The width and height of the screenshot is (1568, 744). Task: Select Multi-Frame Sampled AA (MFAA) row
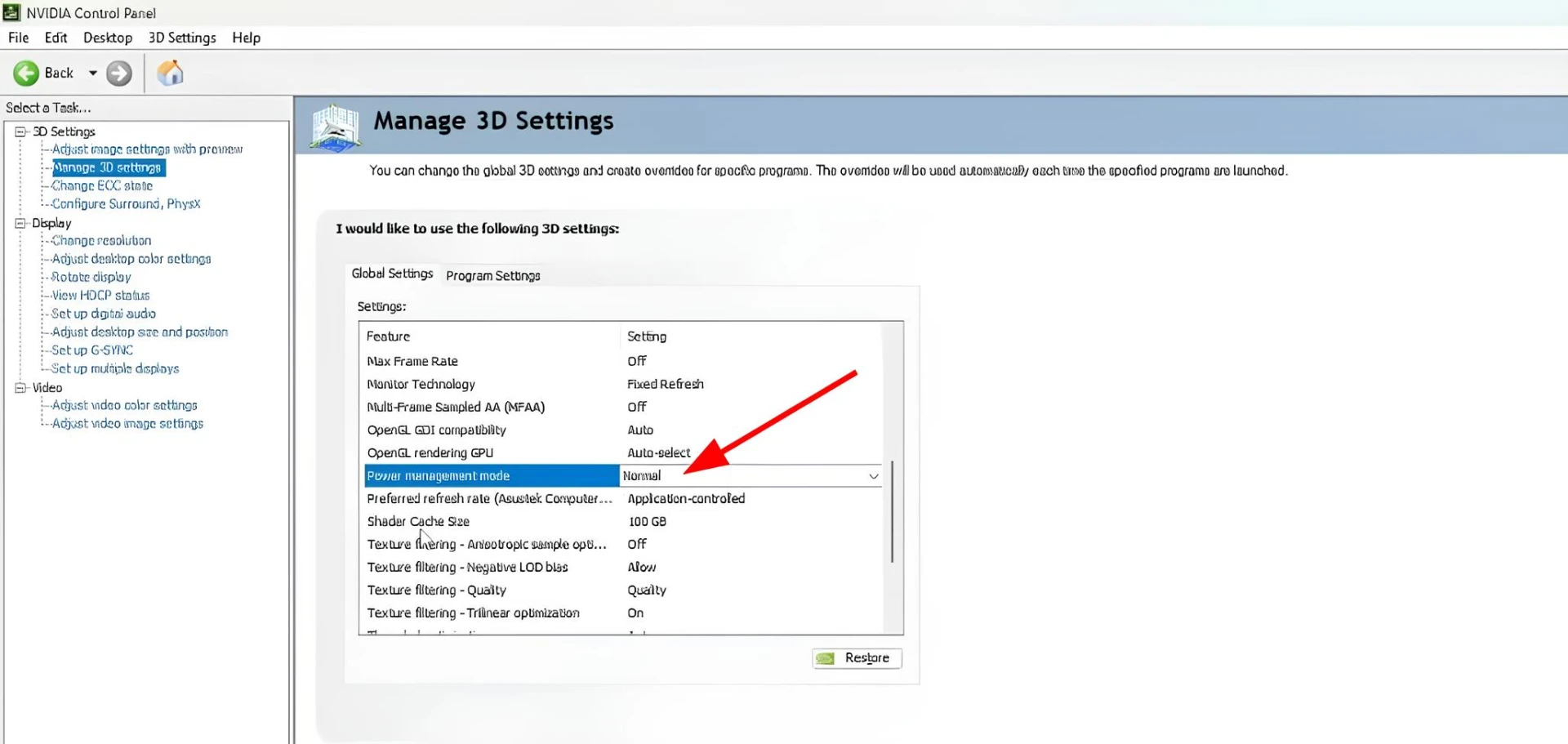point(623,407)
